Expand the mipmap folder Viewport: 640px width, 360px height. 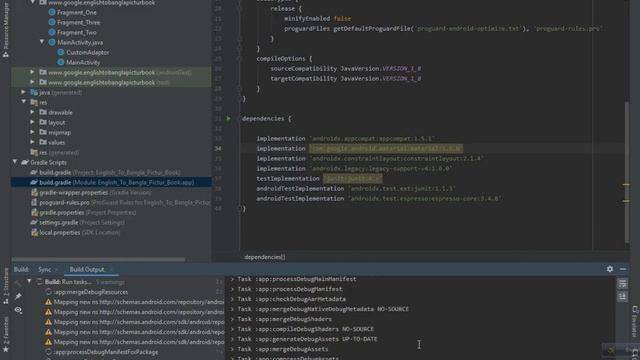tap(32, 132)
